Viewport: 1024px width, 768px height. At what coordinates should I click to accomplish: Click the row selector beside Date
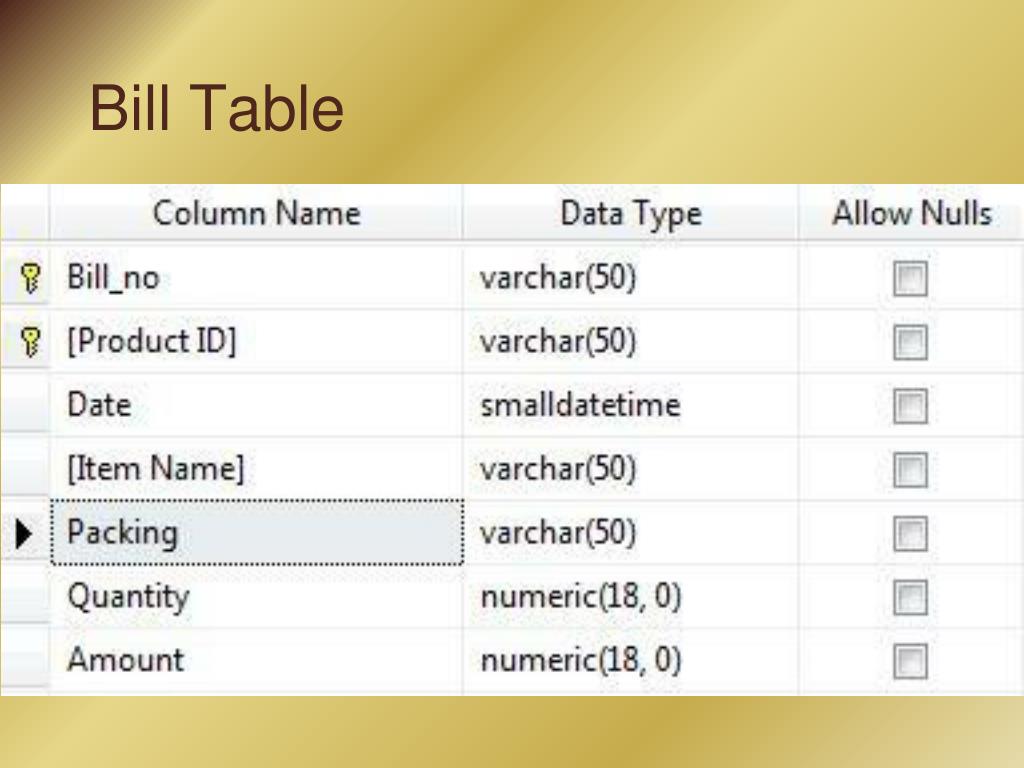[x=25, y=405]
